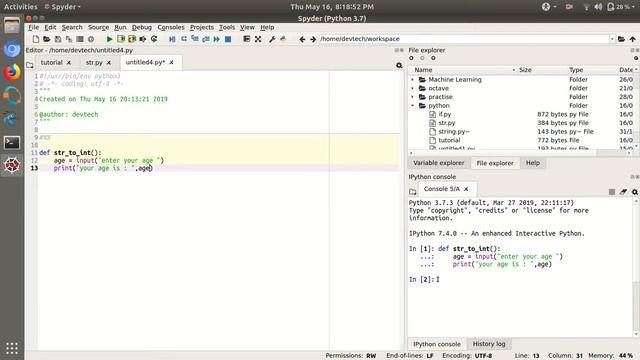The height and width of the screenshot is (360, 640).
Task: Switch to Variable explorer tab
Action: coord(438,163)
